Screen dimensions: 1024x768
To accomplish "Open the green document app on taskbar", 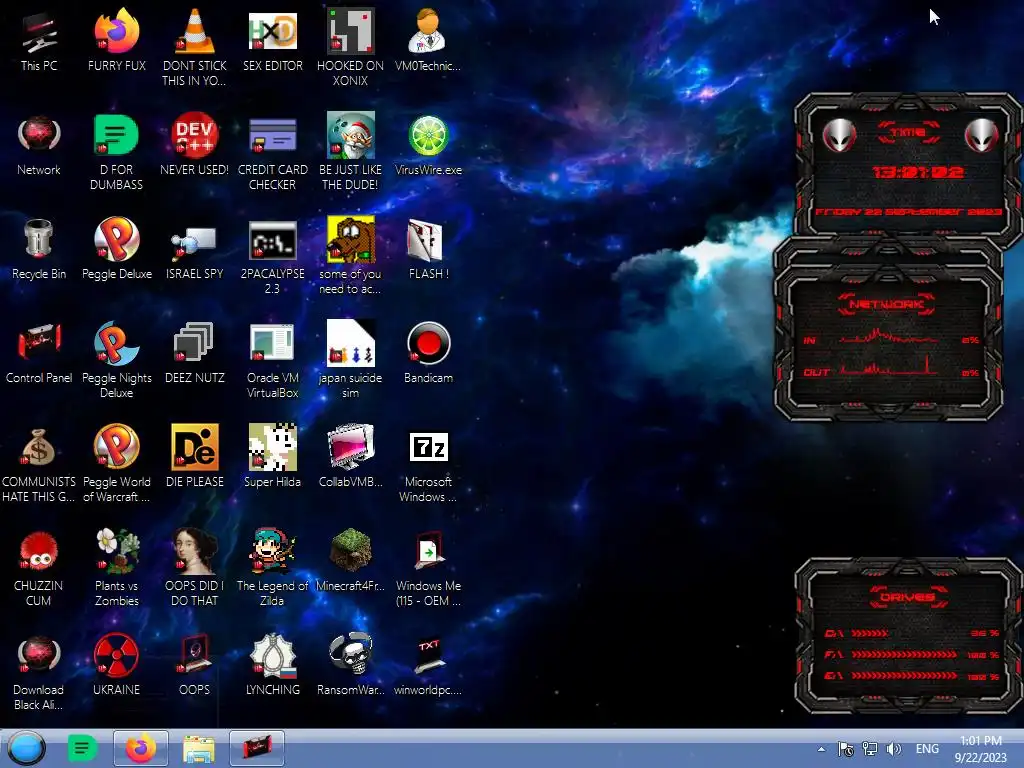I will tap(82, 748).
